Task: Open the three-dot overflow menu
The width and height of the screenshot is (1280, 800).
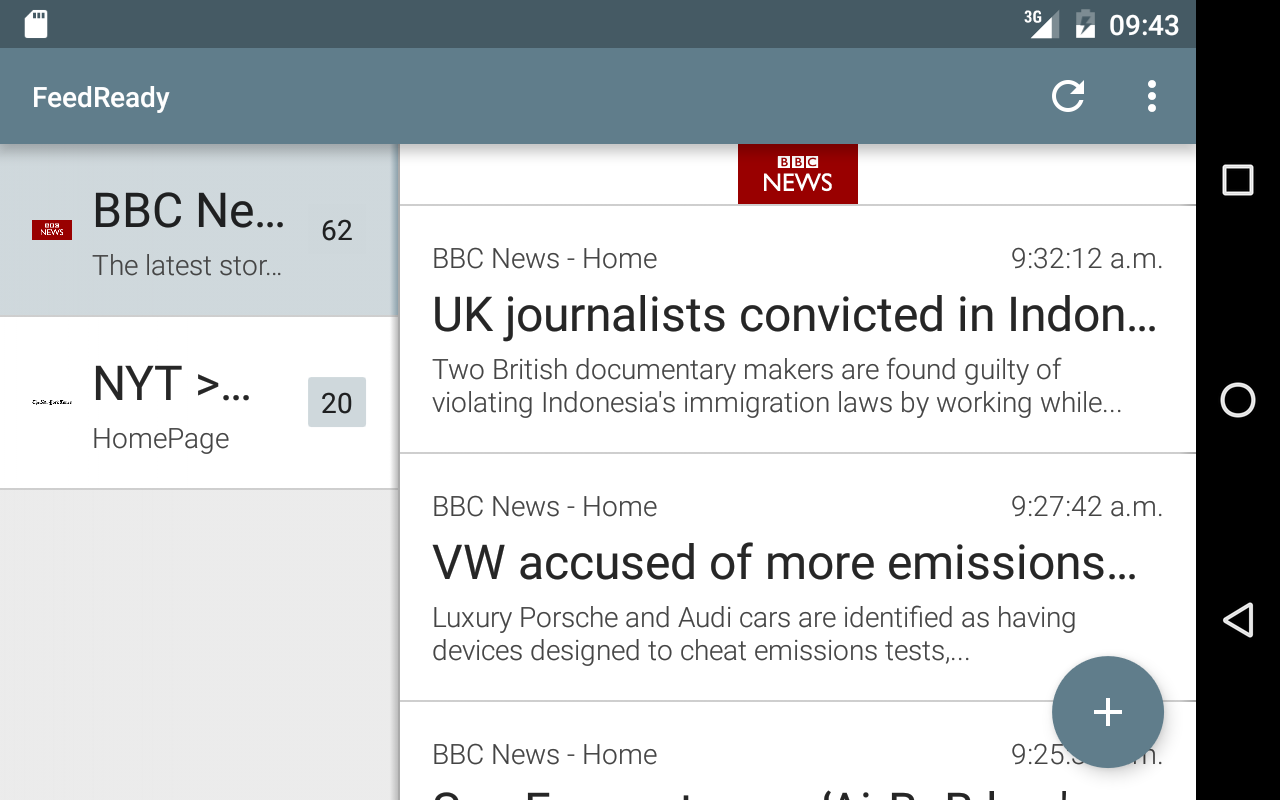Action: point(1152,96)
